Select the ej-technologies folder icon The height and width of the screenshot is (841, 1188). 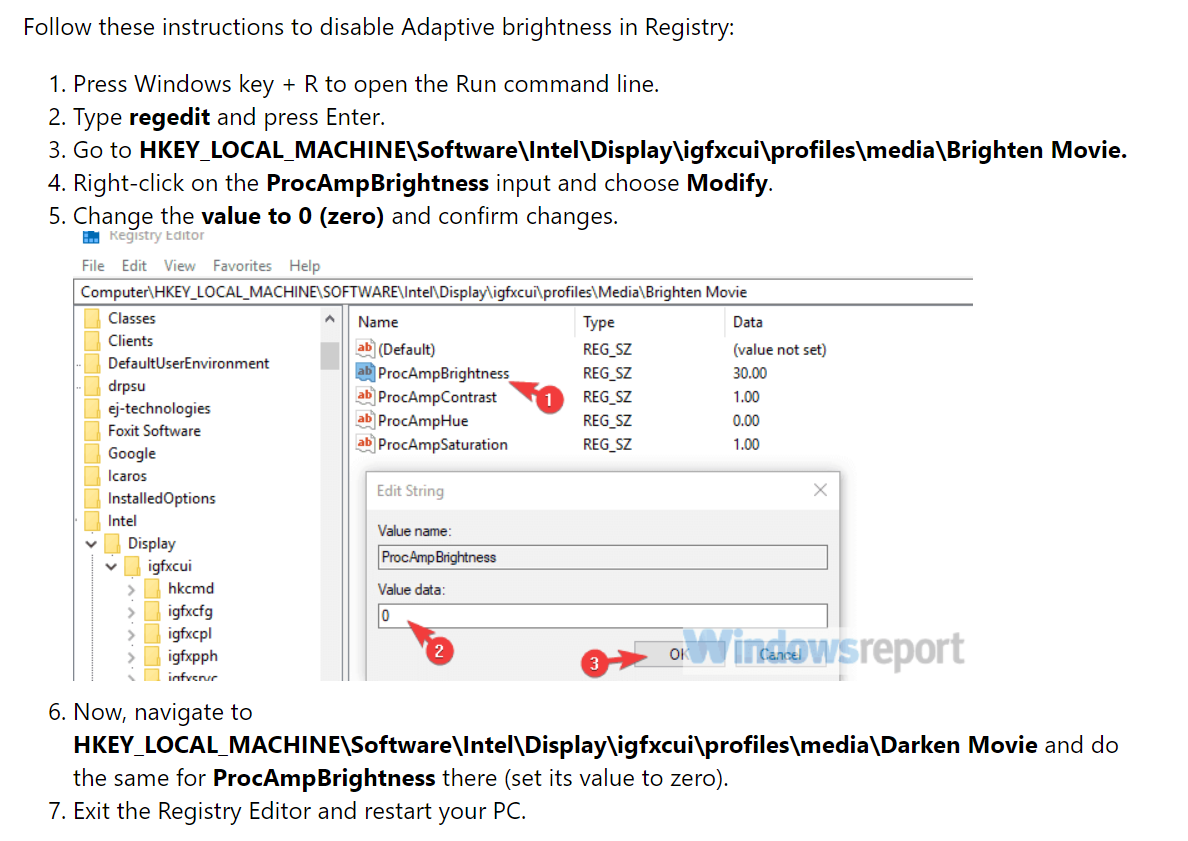(x=92, y=408)
